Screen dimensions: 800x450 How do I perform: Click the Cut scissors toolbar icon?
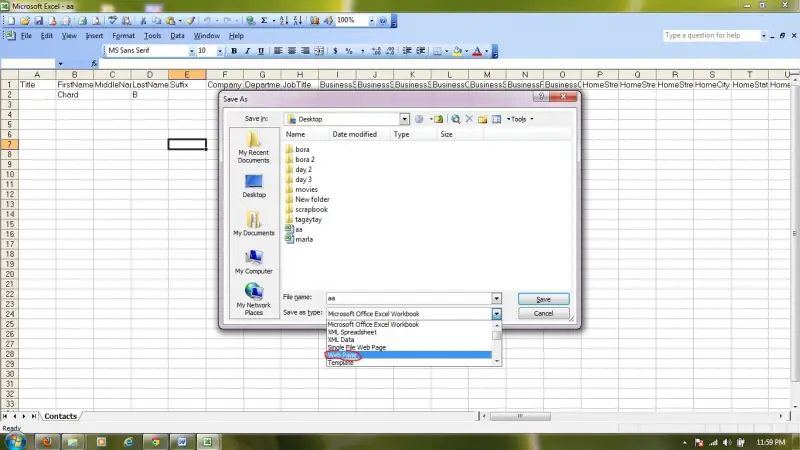click(143, 20)
